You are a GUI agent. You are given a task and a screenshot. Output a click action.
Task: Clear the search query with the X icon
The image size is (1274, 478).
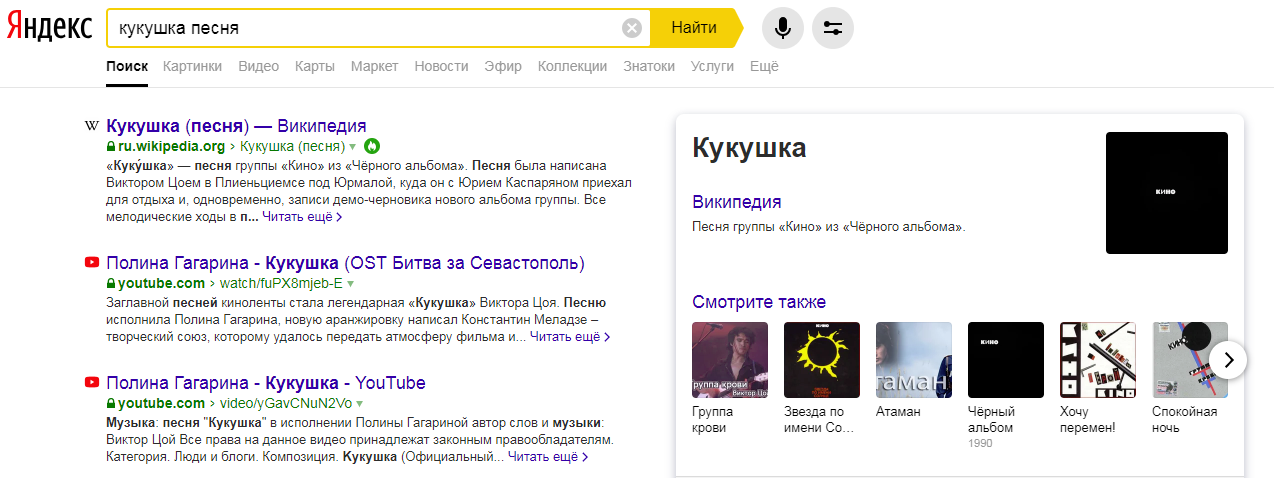632,28
